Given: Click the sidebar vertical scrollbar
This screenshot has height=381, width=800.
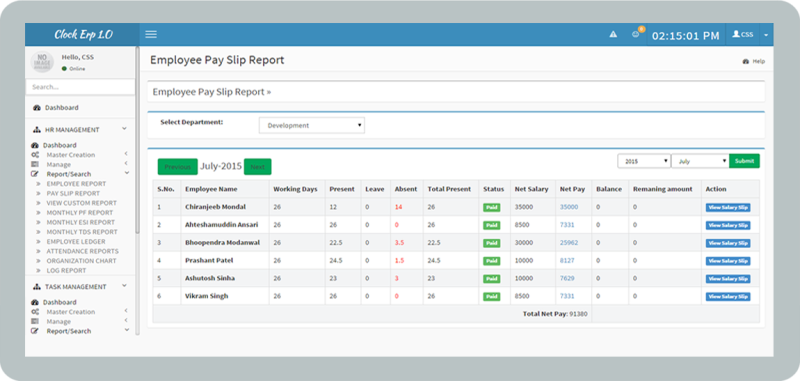Looking at the screenshot, I should 137,140.
